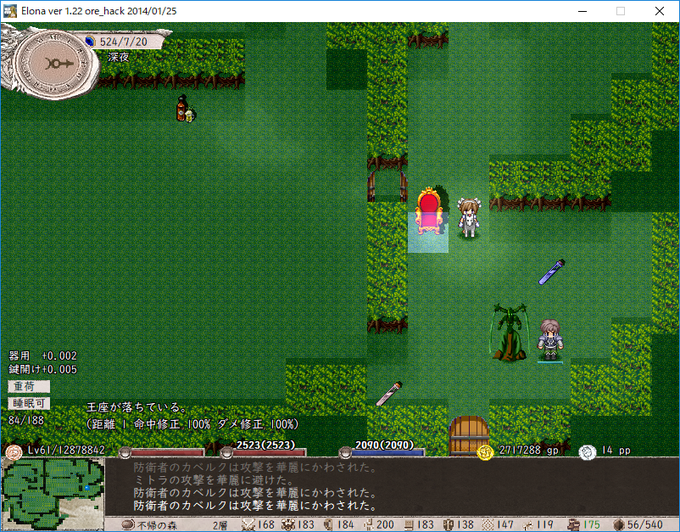Image resolution: width=680 pixels, height=532 pixels.
Task: Click the character level icon beside Lv61
Action: 13,452
